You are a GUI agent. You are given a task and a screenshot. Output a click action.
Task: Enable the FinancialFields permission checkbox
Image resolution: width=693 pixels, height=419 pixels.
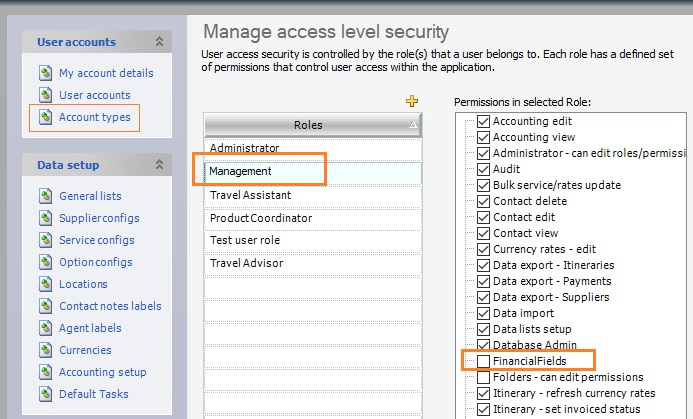[484, 359]
